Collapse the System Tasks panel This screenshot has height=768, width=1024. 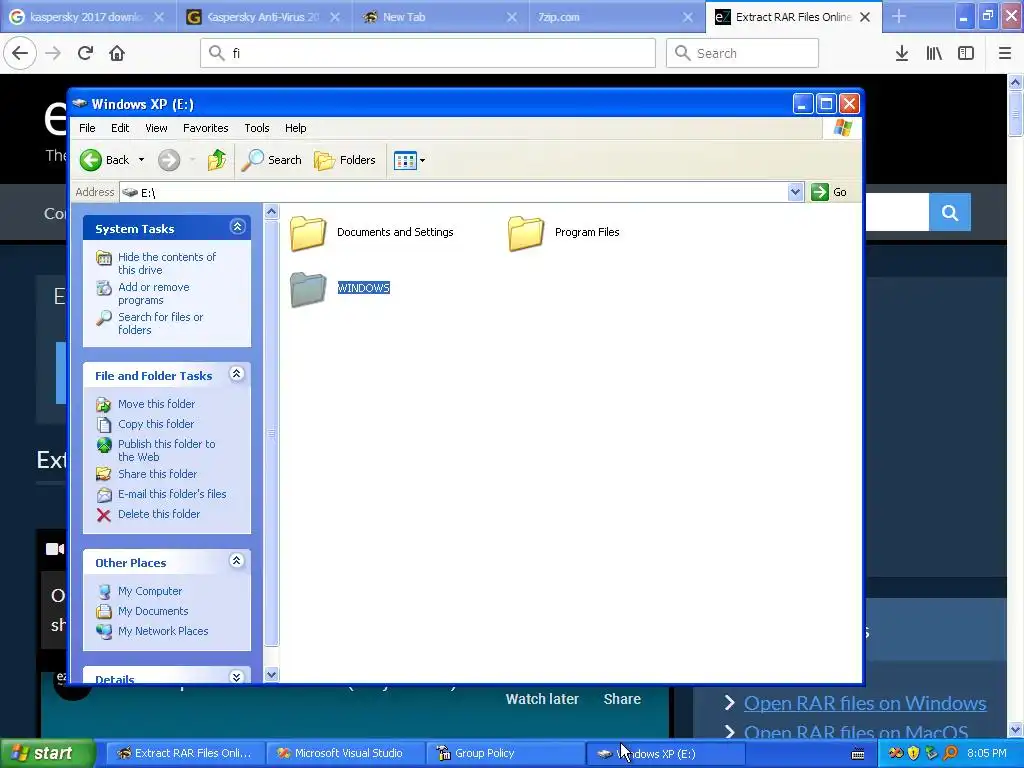237,227
